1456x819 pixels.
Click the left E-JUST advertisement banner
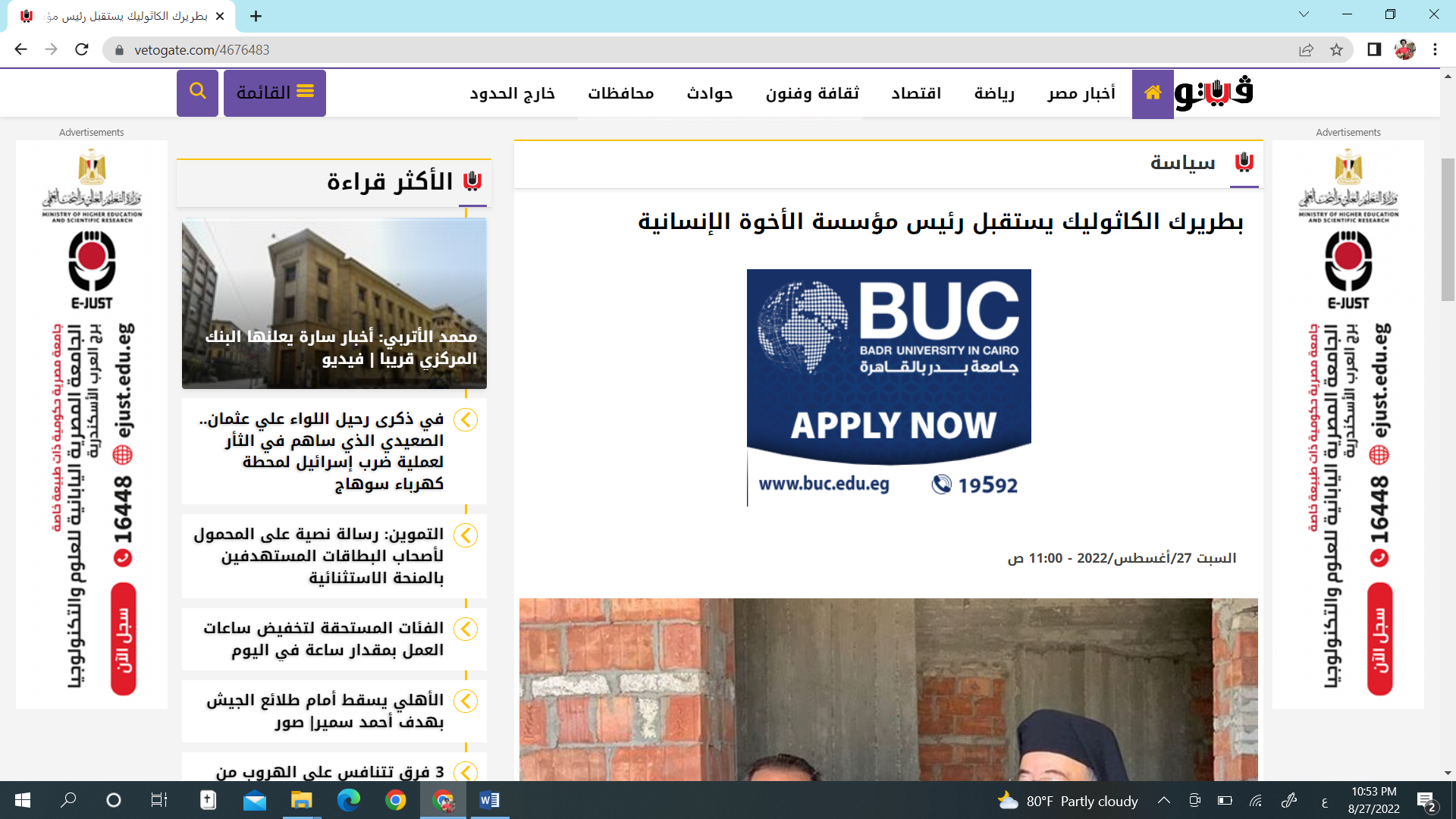(92, 425)
